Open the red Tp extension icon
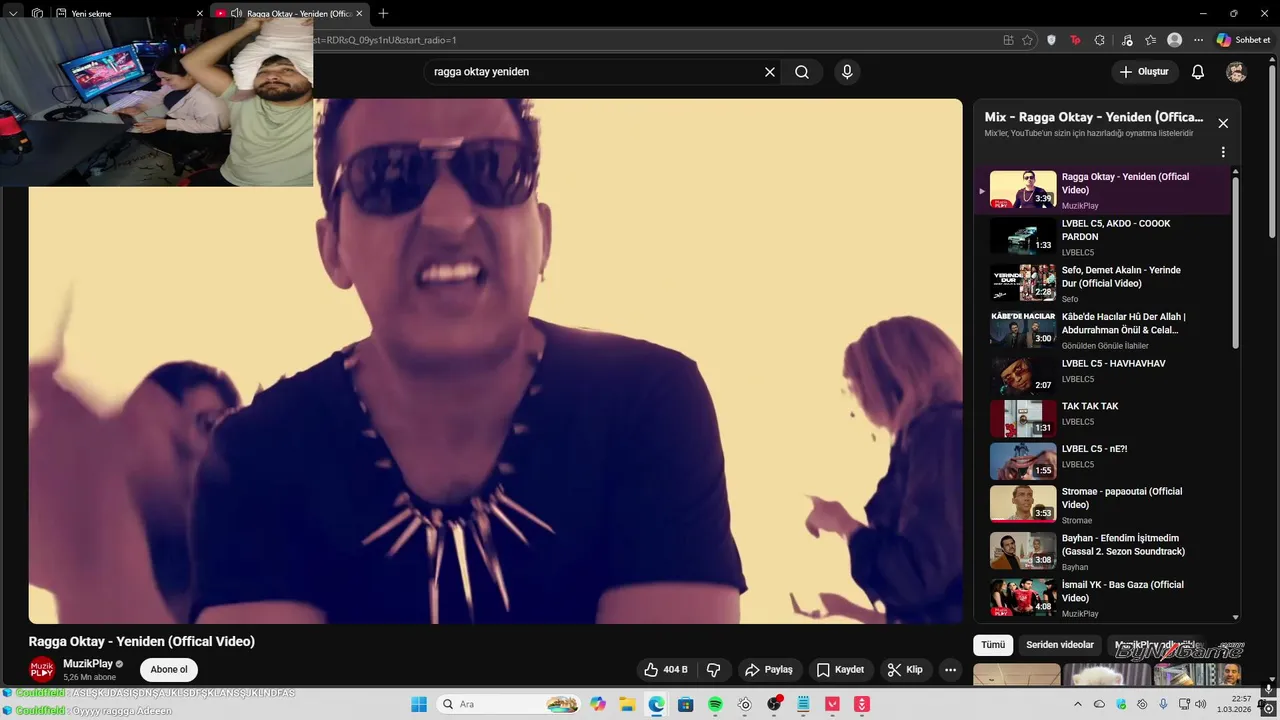 click(1075, 40)
